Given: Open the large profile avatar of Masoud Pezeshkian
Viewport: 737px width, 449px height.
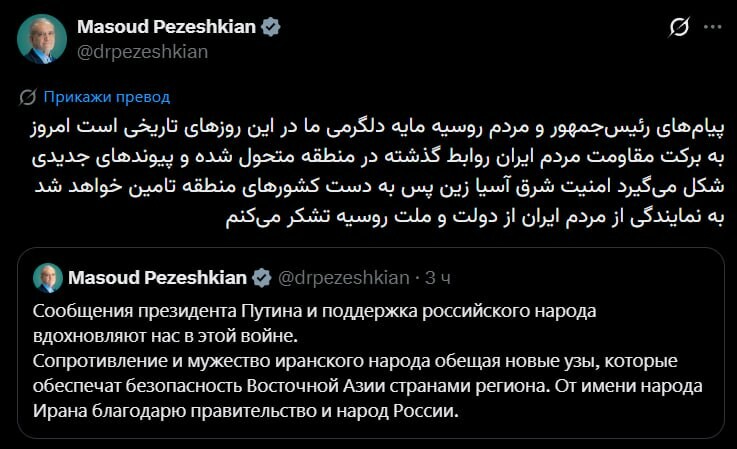Looking at the screenshot, I should pyautogui.click(x=42, y=39).
